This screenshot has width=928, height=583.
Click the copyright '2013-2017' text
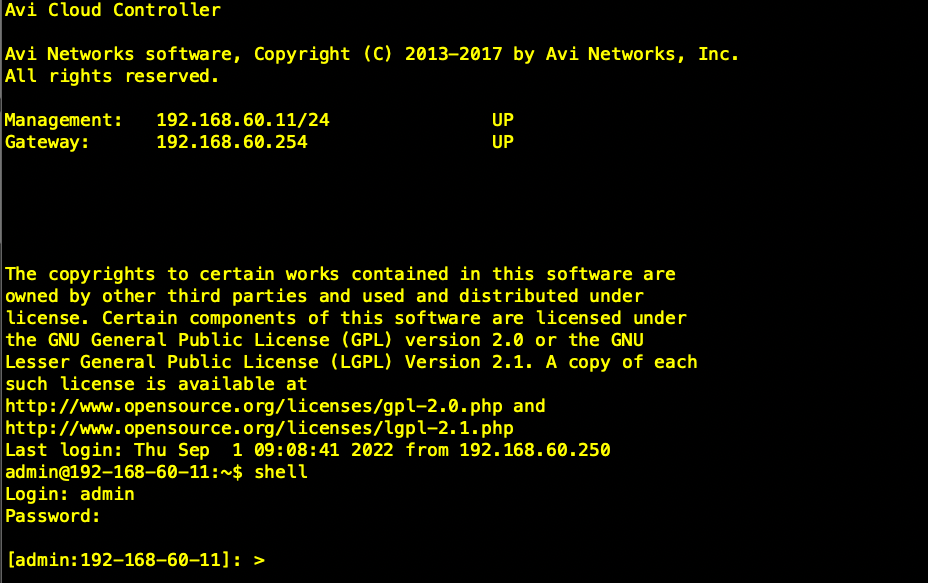pyautogui.click(x=453, y=54)
